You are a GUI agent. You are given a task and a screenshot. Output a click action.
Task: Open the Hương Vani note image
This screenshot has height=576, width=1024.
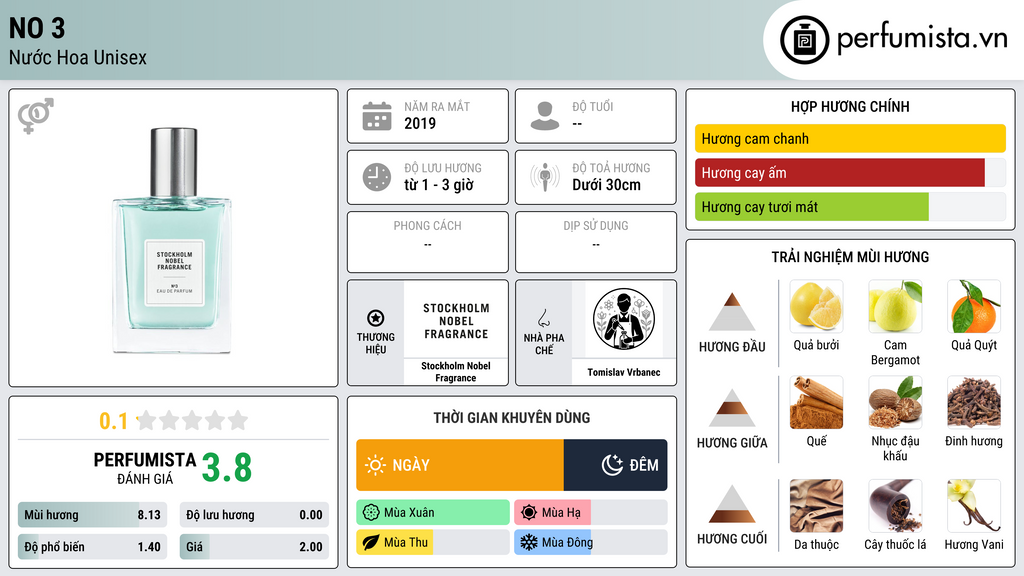(974, 506)
